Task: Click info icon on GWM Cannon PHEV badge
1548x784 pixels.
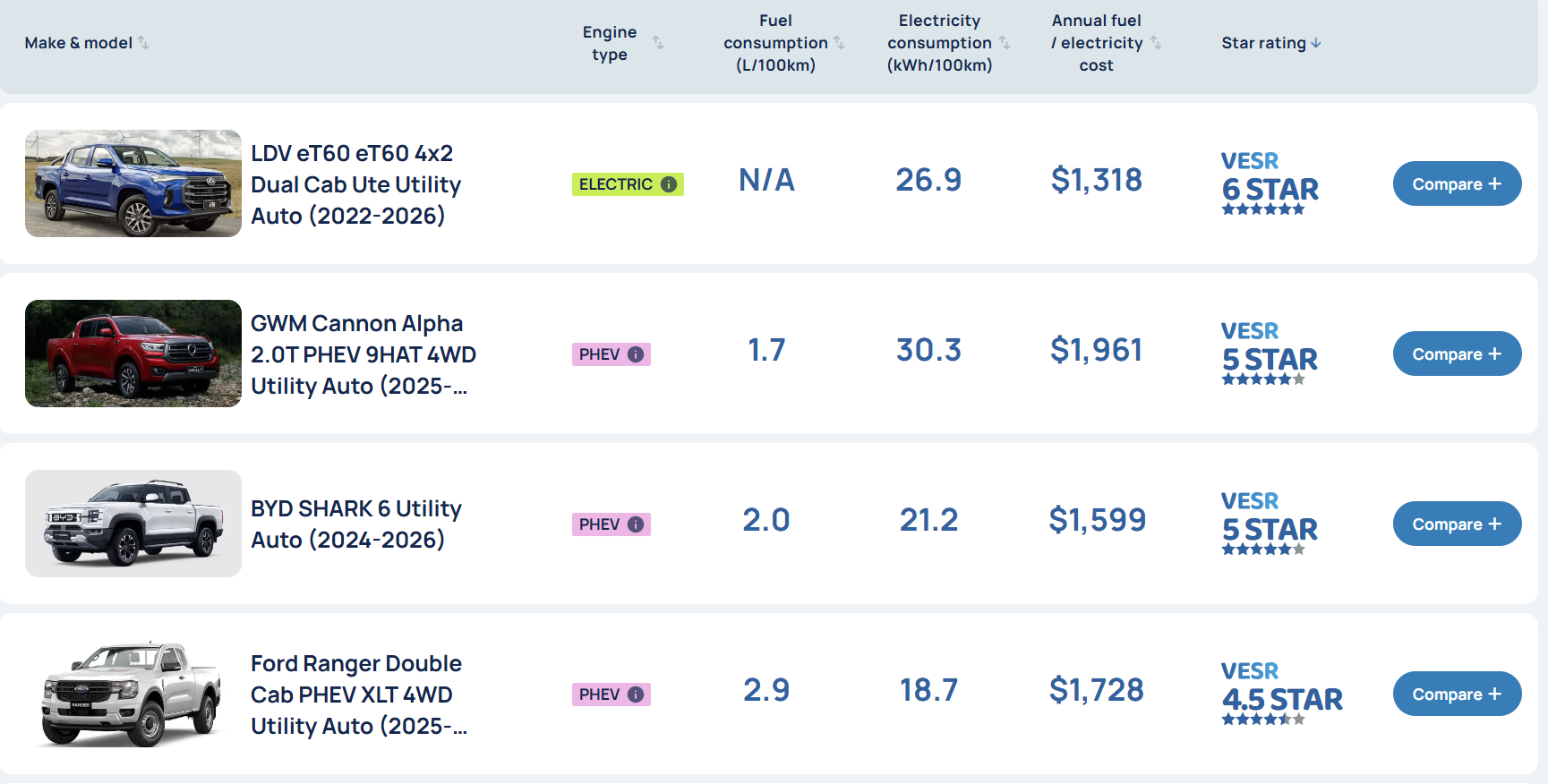Action: pyautogui.click(x=636, y=354)
